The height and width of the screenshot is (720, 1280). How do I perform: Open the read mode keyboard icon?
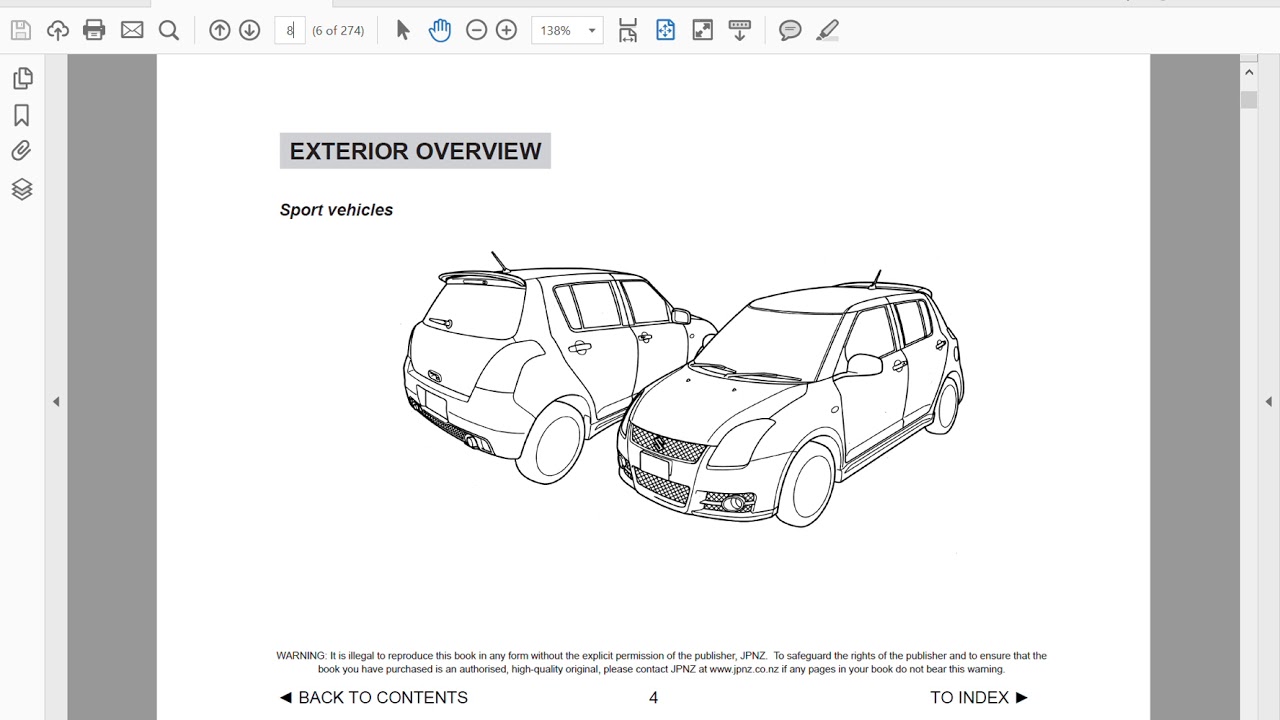pyautogui.click(x=740, y=30)
